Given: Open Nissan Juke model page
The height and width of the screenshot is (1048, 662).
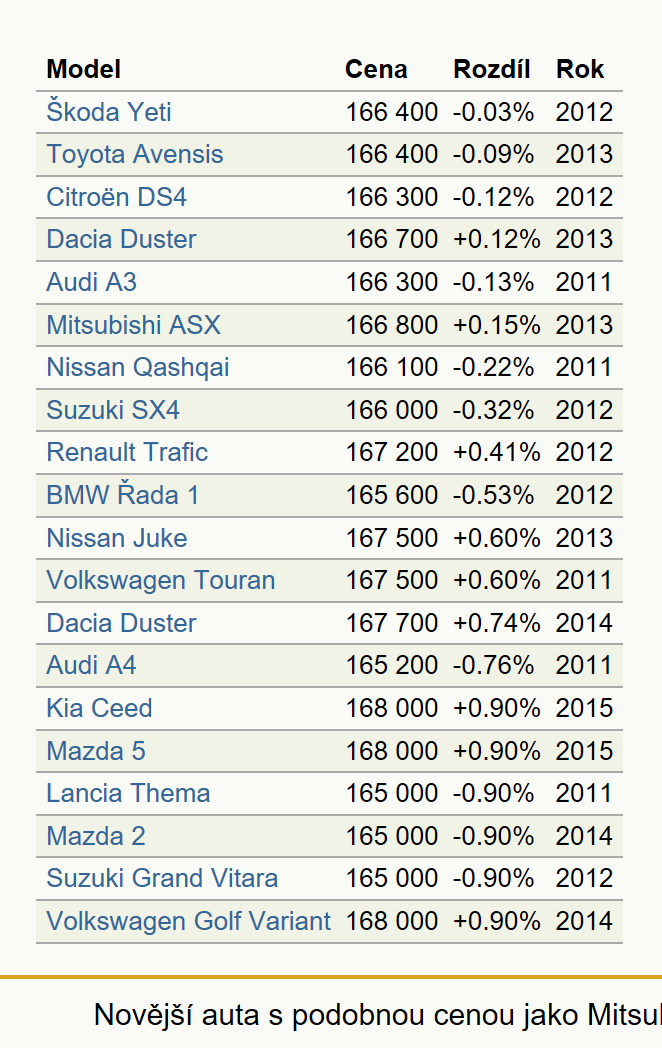Looking at the screenshot, I should [x=117, y=538].
